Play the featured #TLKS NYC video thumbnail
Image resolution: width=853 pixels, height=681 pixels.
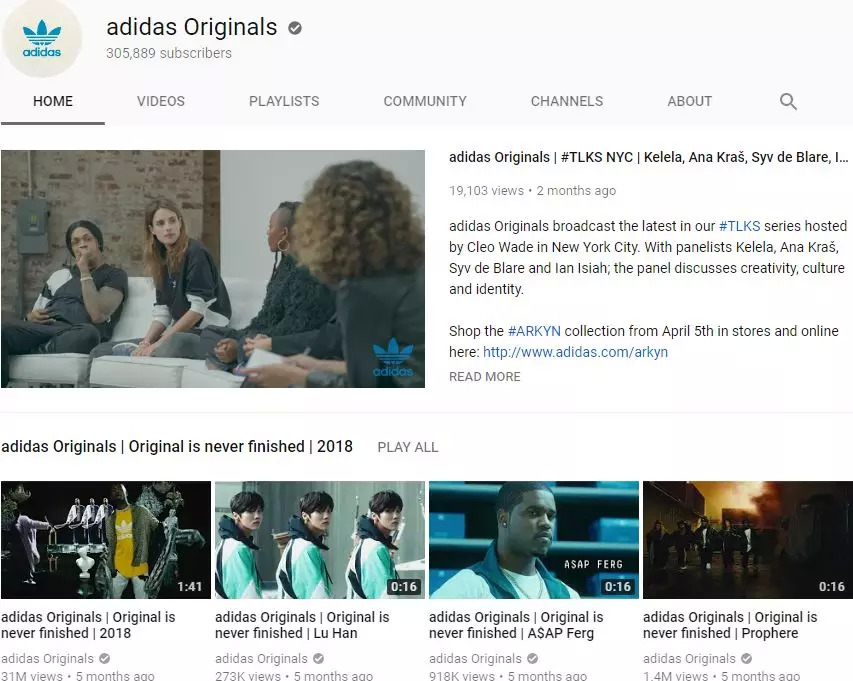point(213,269)
